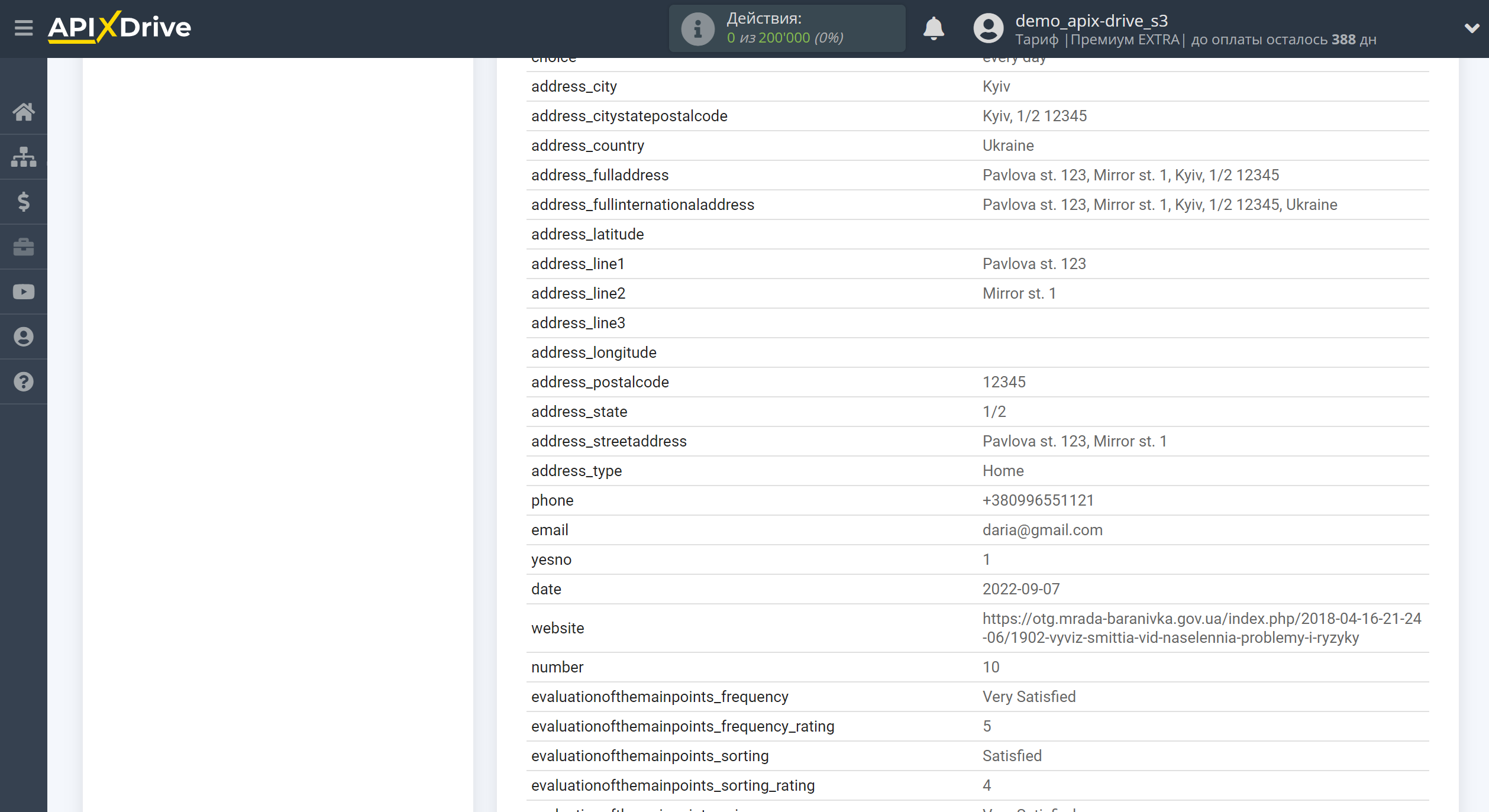Click the sidebar navigation expander
Viewport: 1489px width, 812px height.
[x=22, y=28]
